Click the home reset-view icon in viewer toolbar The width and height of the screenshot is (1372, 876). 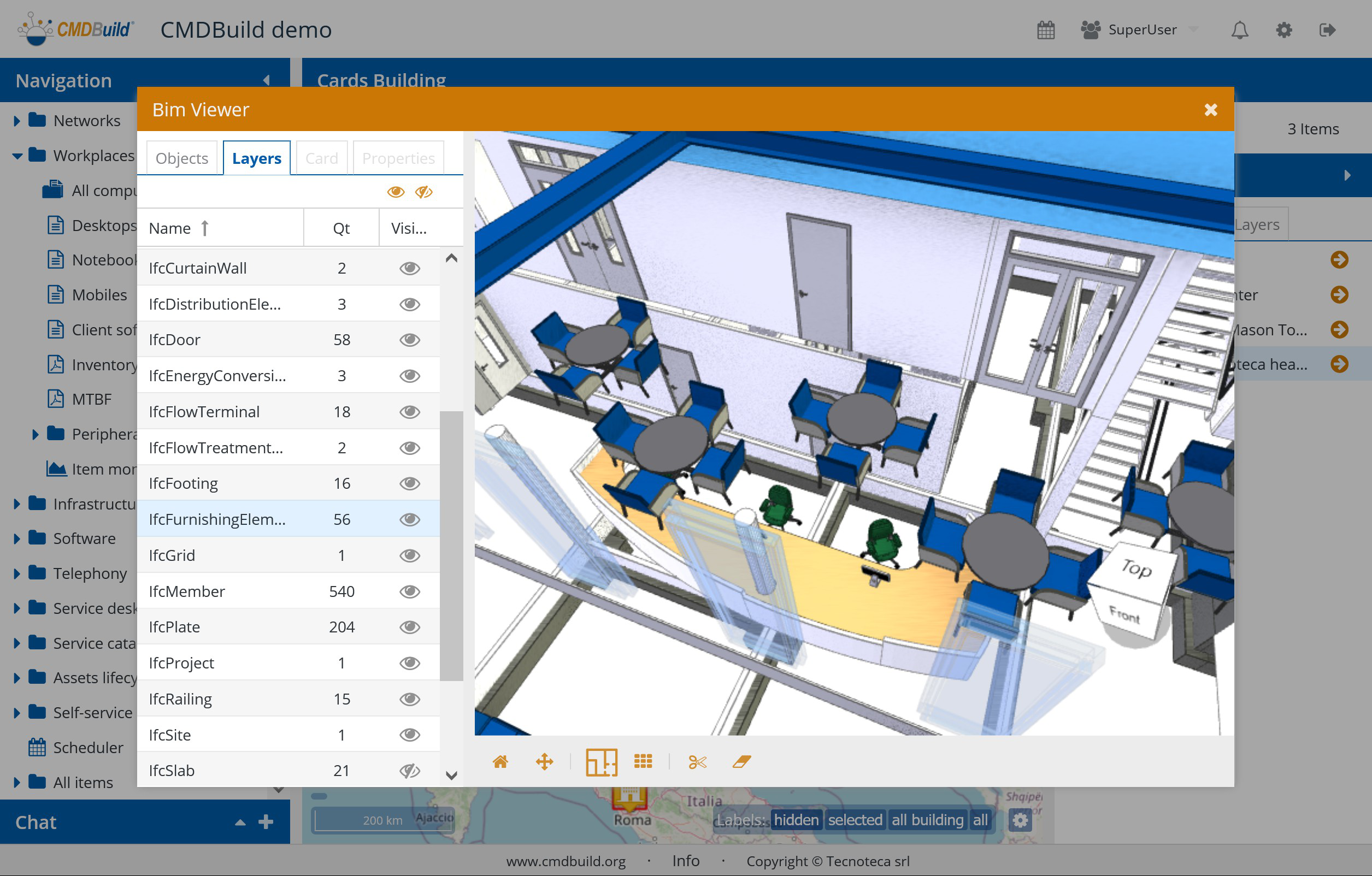click(x=500, y=761)
